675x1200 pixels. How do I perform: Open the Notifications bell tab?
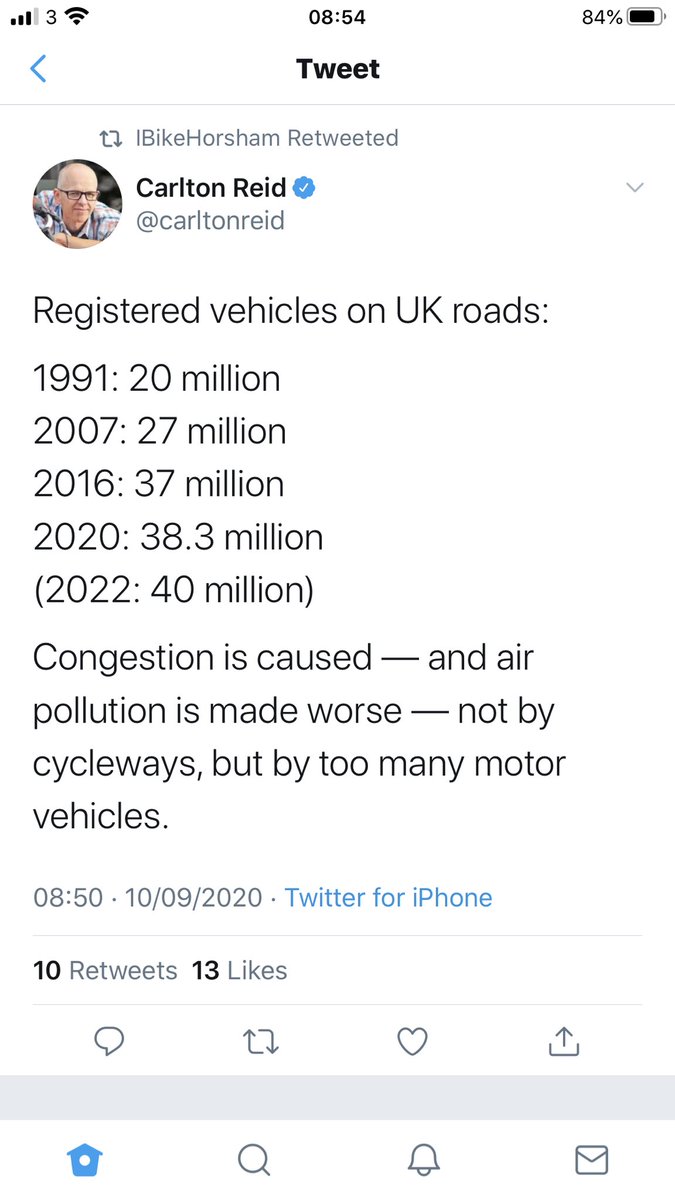[424, 1159]
